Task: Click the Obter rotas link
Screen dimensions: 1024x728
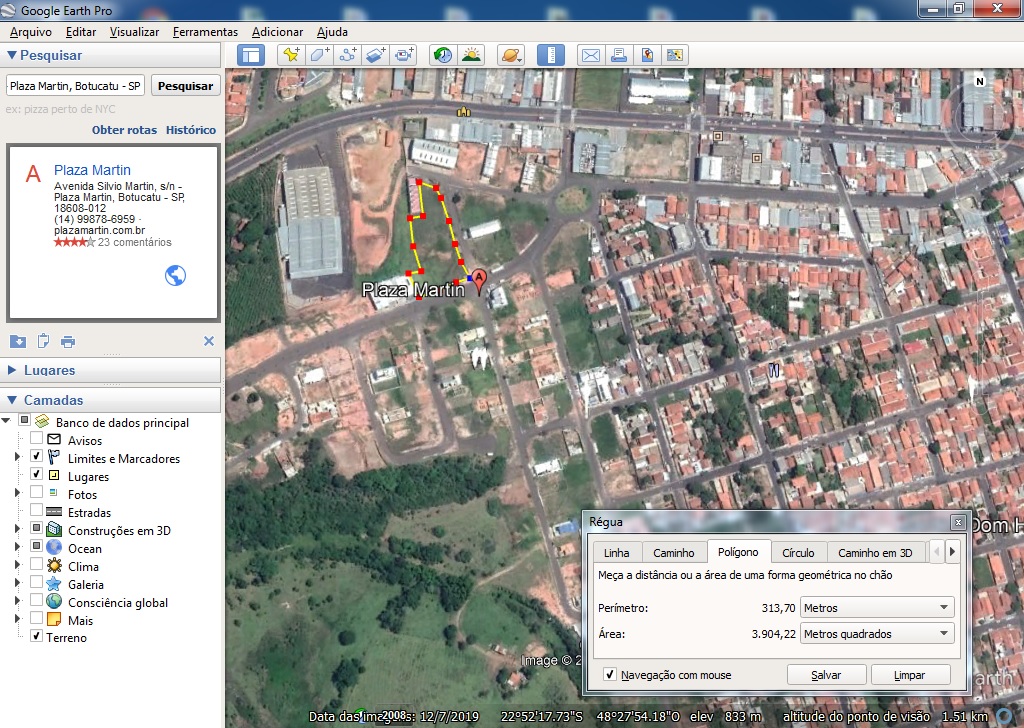Action: pyautogui.click(x=124, y=130)
